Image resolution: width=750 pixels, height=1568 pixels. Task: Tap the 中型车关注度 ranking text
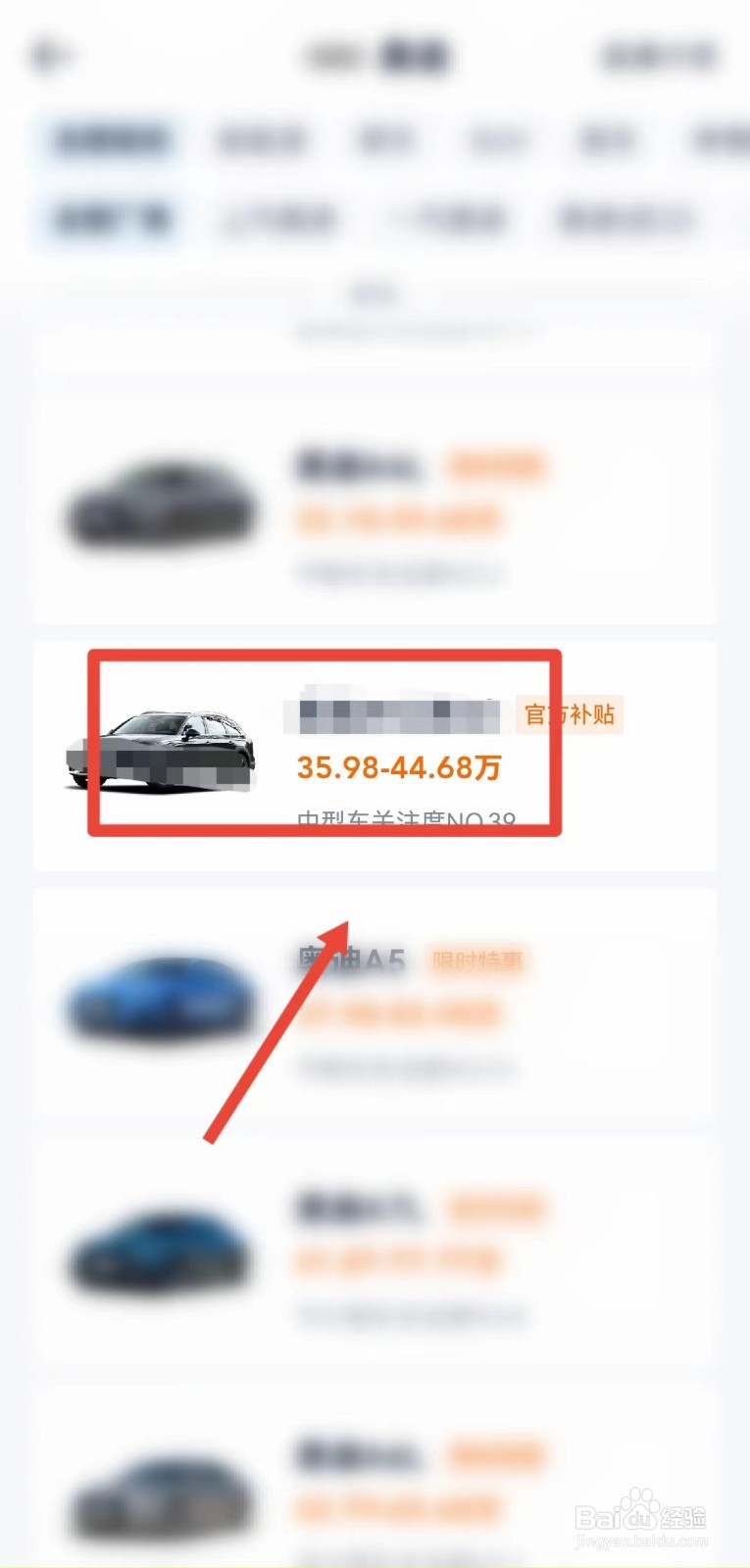coord(406,821)
